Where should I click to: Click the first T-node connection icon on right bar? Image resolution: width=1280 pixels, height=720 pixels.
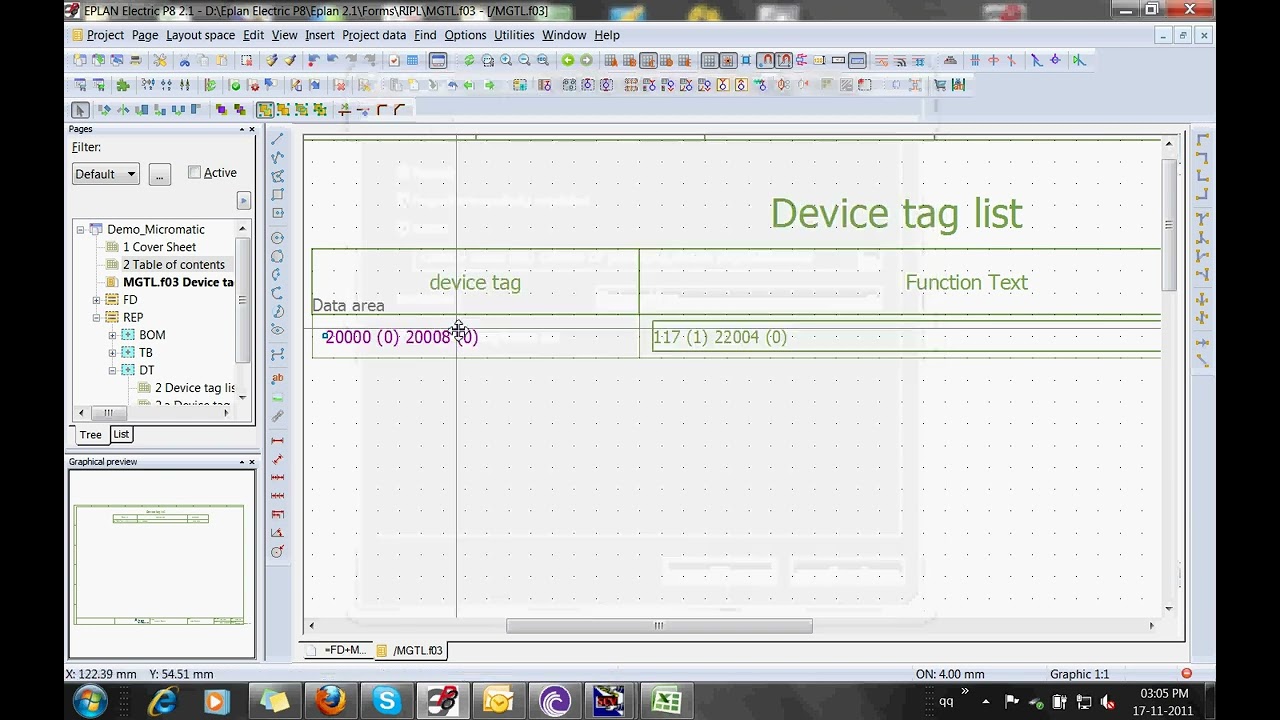pyautogui.click(x=1202, y=217)
